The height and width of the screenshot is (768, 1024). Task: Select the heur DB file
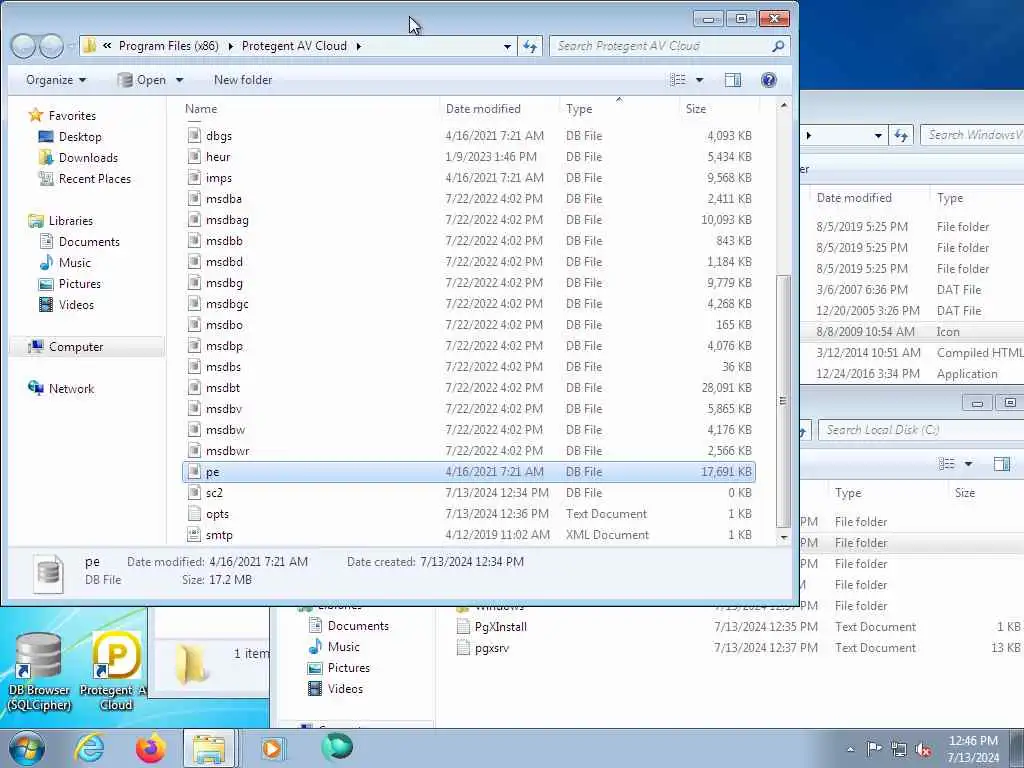click(468, 157)
